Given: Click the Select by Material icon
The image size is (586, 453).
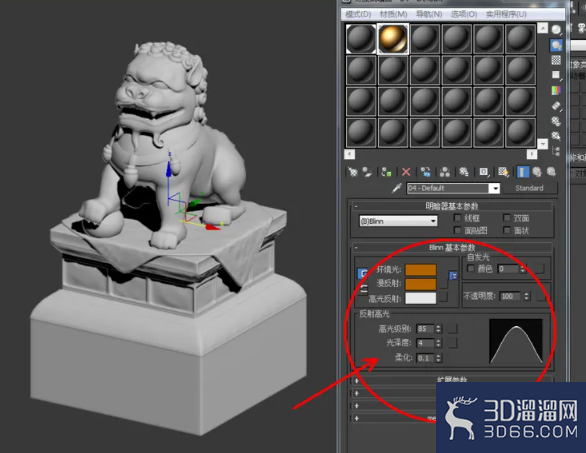Looking at the screenshot, I should click(x=556, y=136).
